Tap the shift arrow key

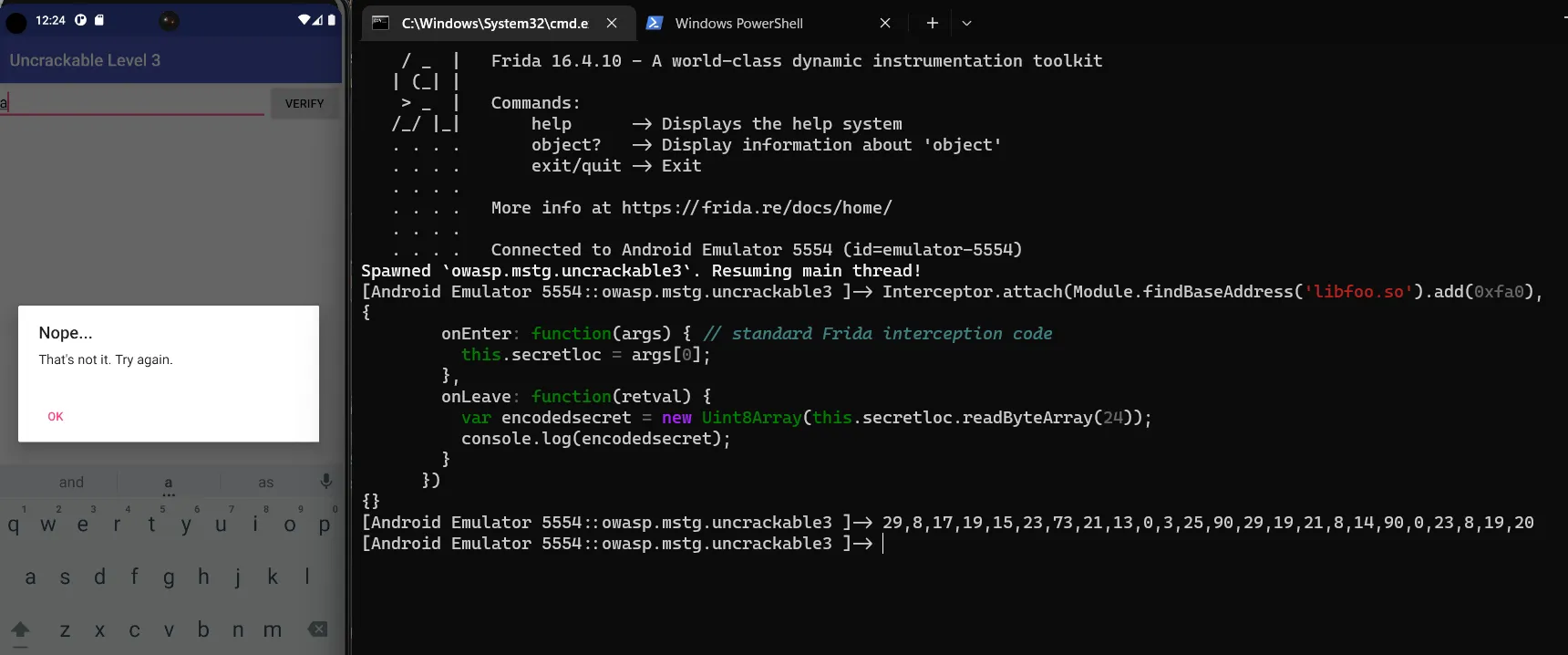(x=20, y=629)
